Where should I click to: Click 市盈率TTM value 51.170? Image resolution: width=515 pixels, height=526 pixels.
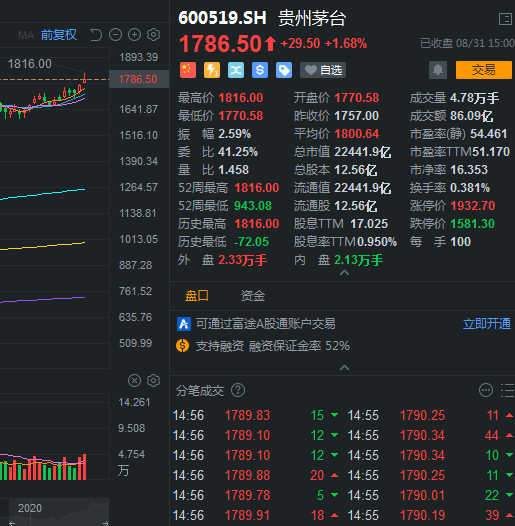[491, 152]
